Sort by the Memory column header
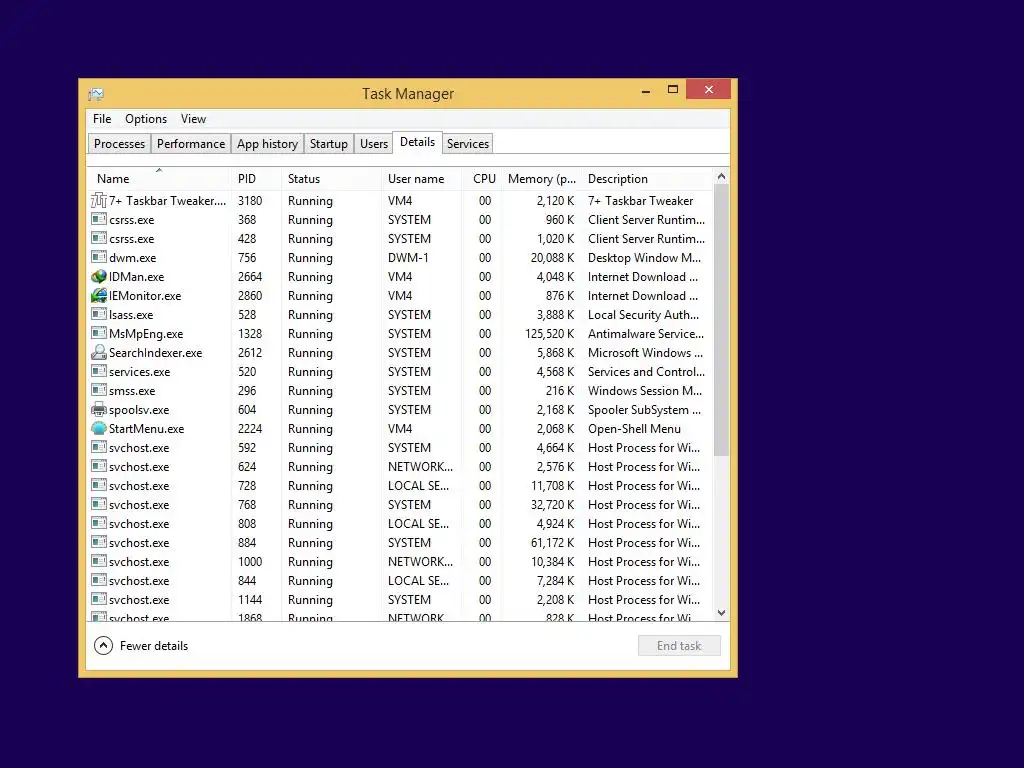Screen dimensions: 1024x768 [541, 178]
